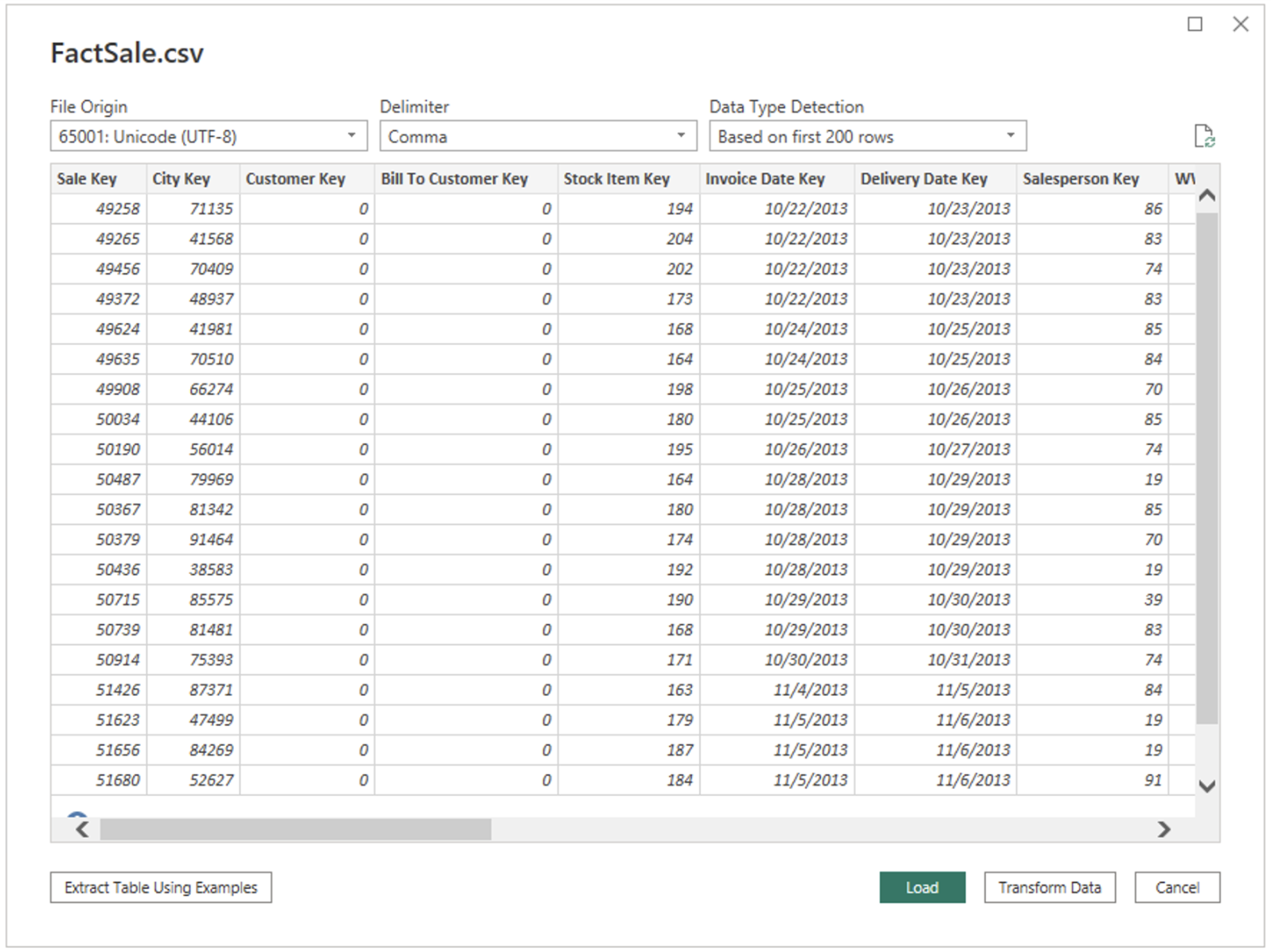The height and width of the screenshot is (952, 1271).
Task: Click City Key cell 38583
Action: pos(194,570)
